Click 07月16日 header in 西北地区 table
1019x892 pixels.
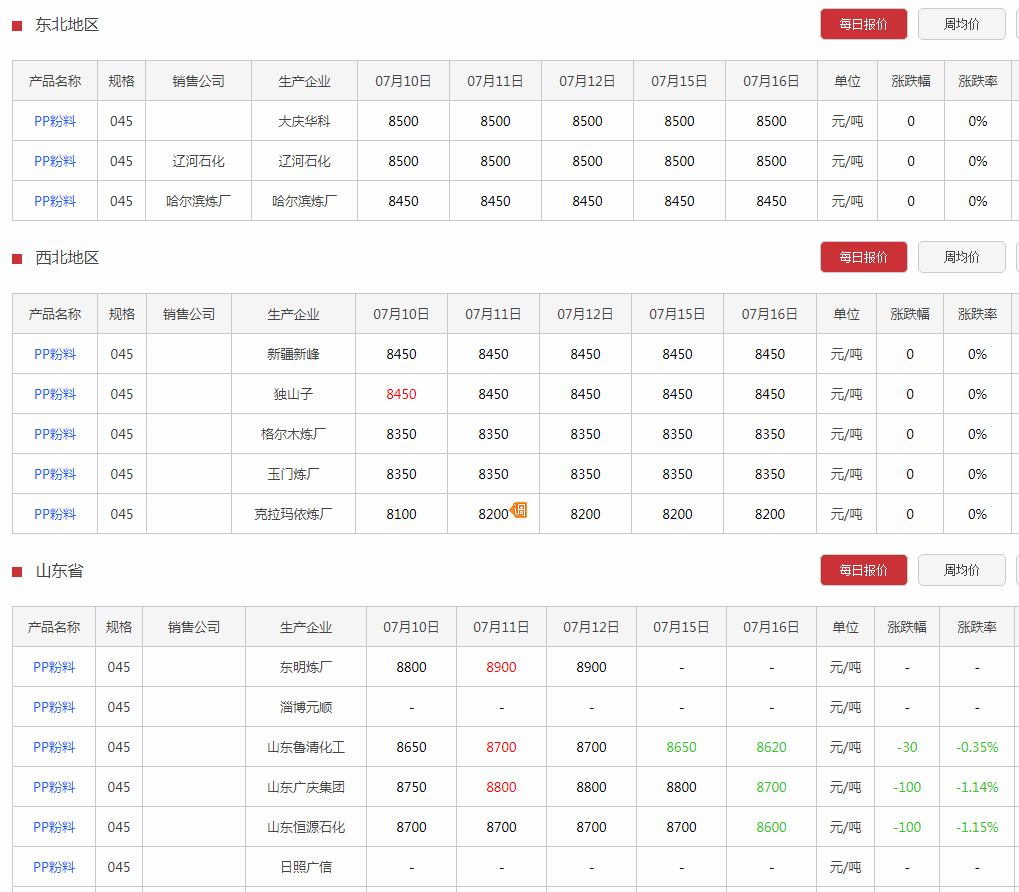[x=769, y=314]
